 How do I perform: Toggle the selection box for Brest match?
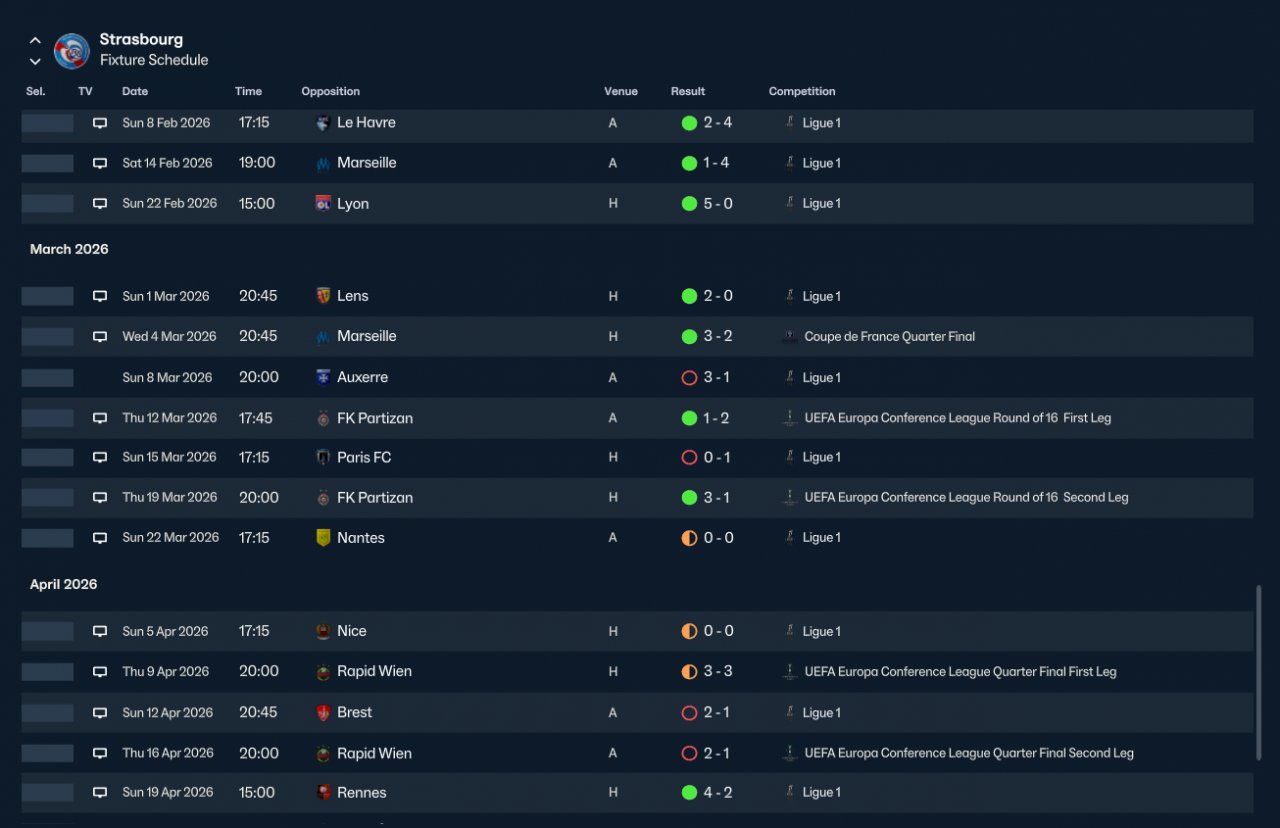(x=48, y=713)
